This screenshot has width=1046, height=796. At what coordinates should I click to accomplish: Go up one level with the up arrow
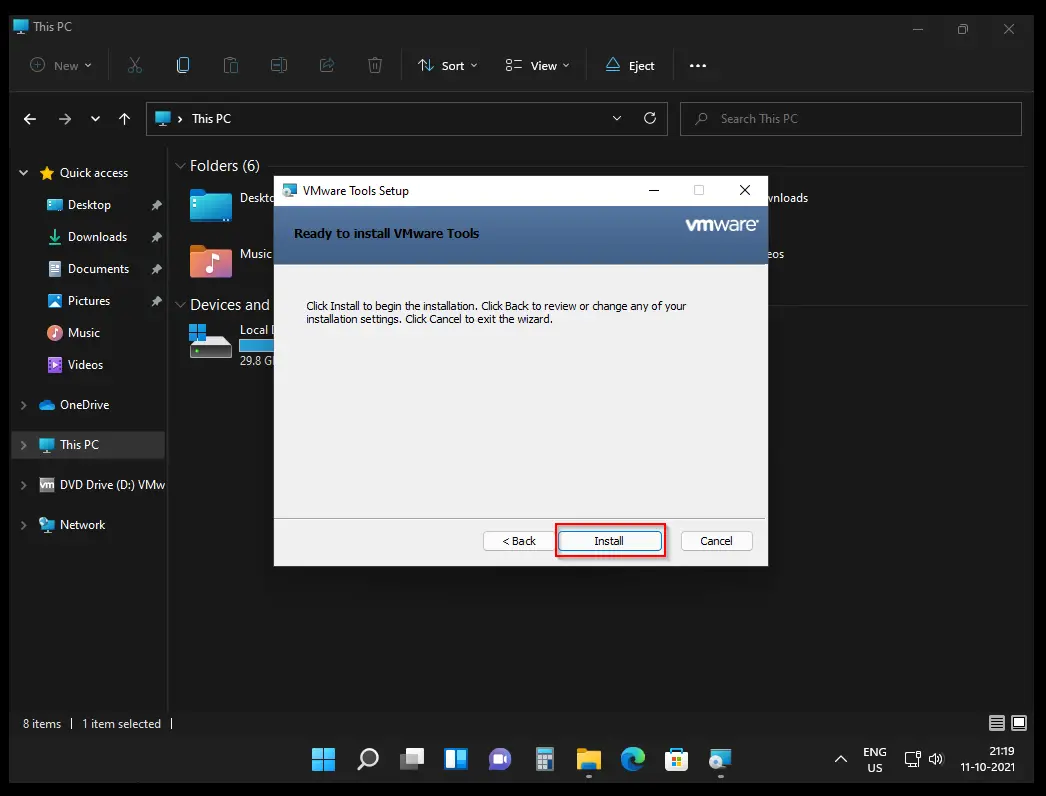pyautogui.click(x=125, y=119)
